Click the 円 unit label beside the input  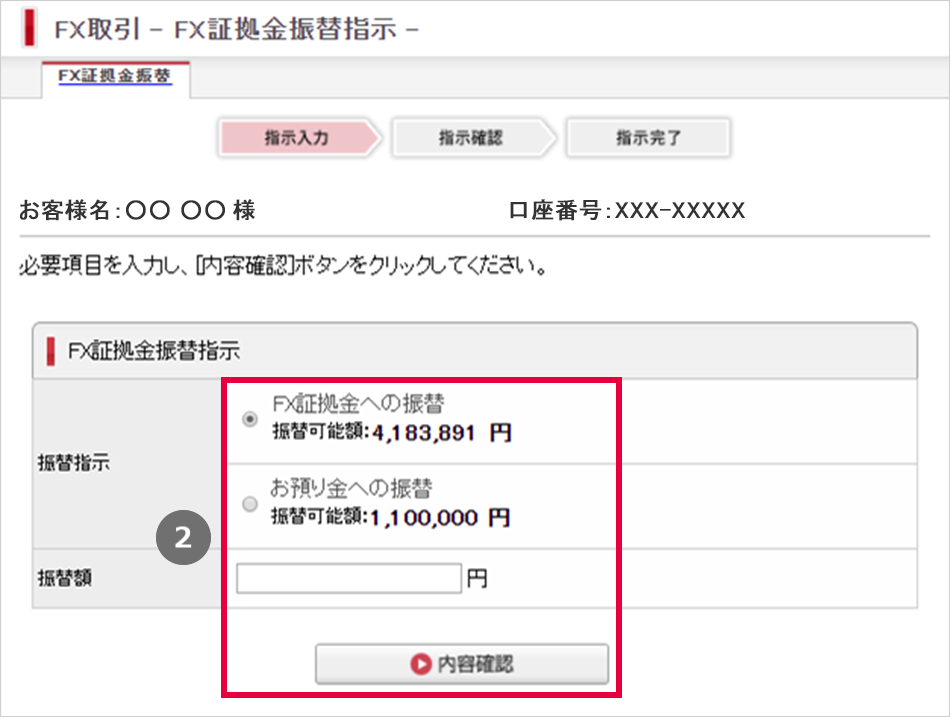(x=477, y=579)
